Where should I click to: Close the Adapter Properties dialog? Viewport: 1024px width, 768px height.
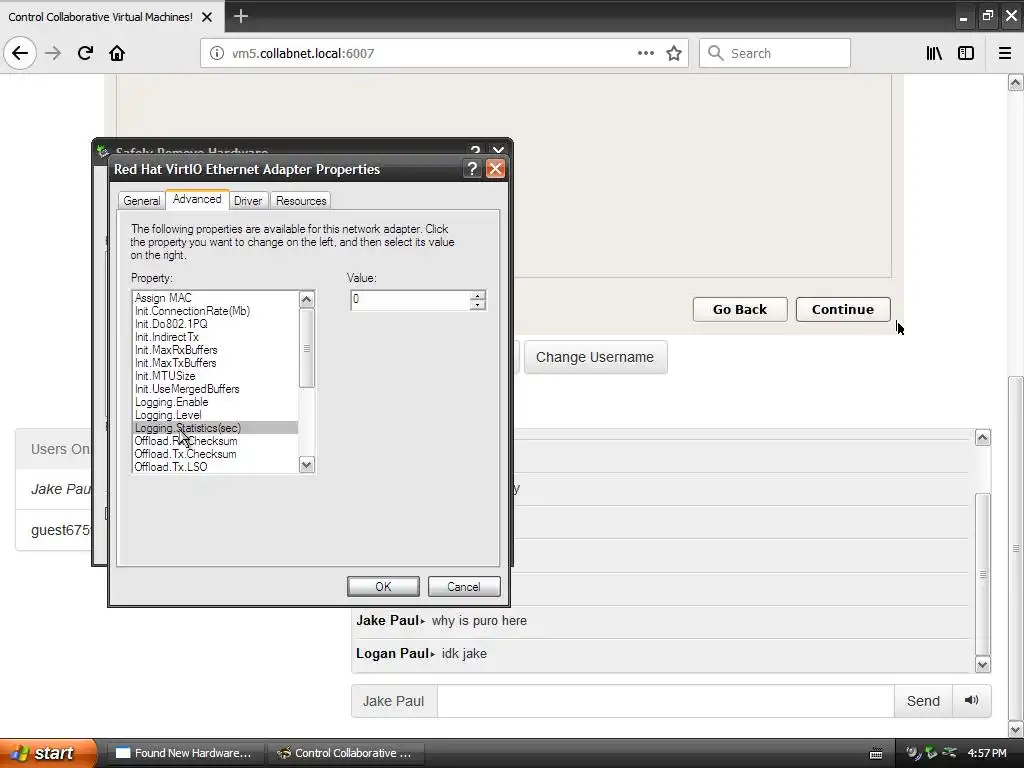[496, 168]
